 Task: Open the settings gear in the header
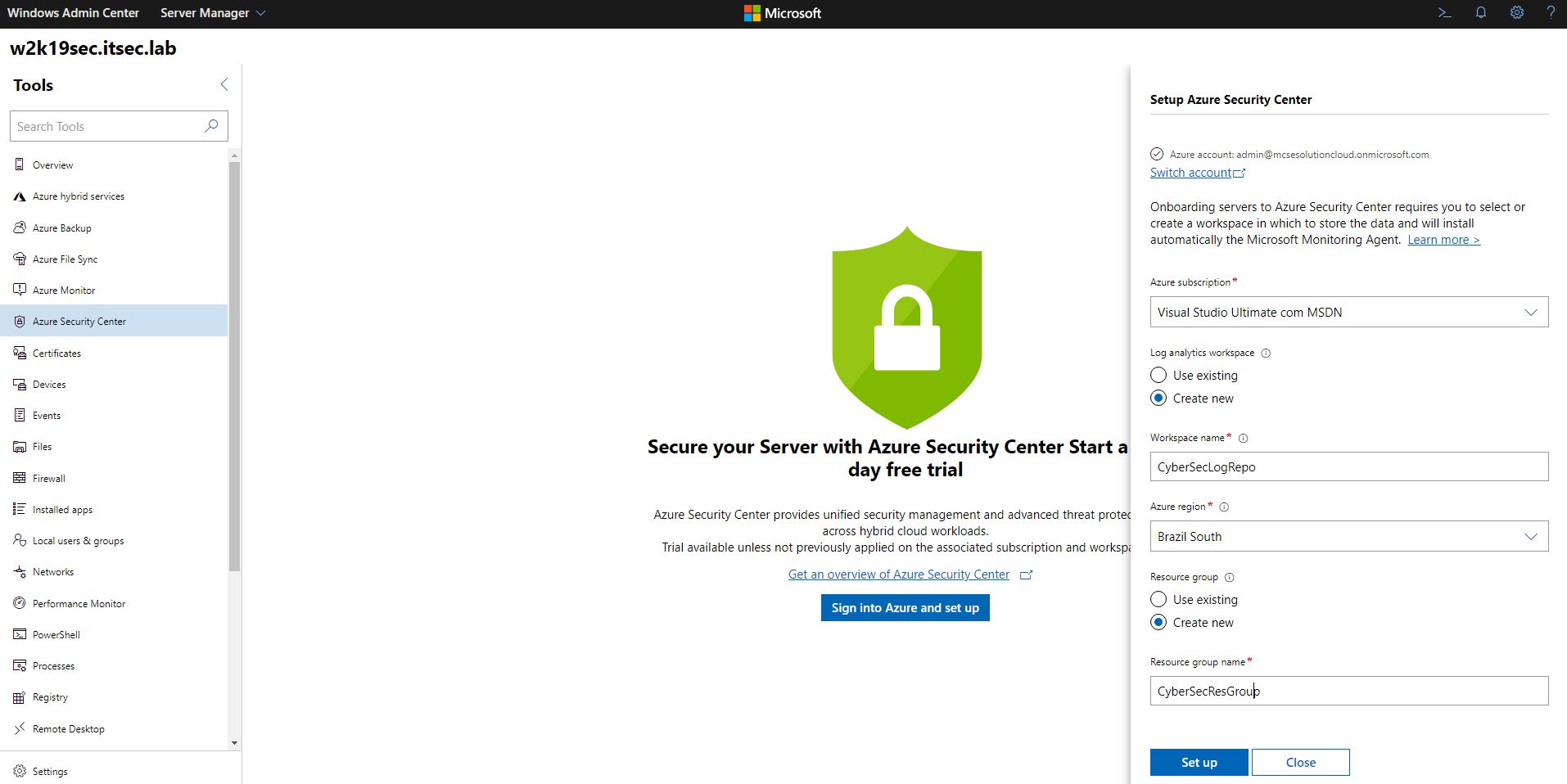click(1517, 13)
